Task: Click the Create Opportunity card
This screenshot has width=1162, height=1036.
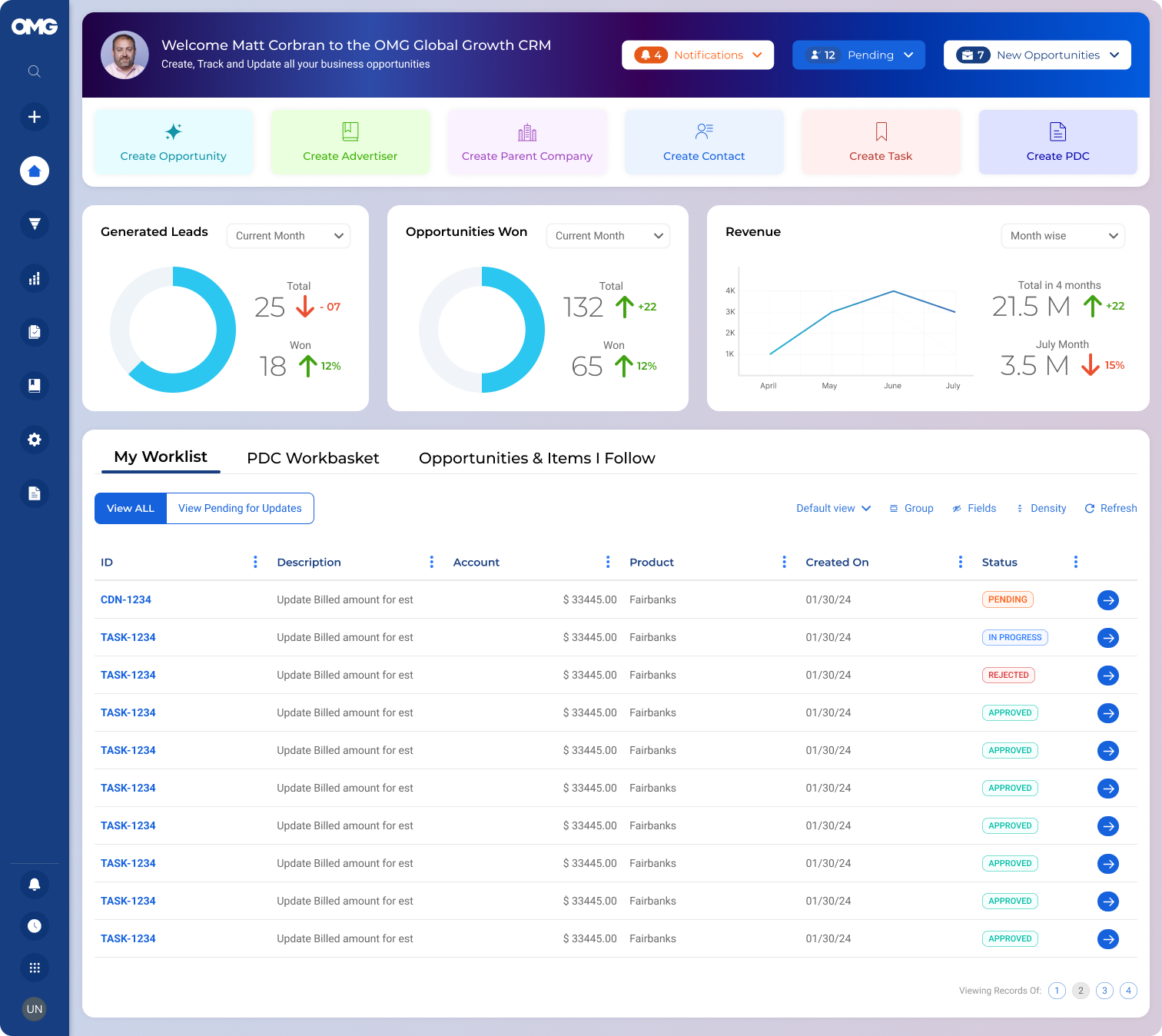Action: click(174, 142)
